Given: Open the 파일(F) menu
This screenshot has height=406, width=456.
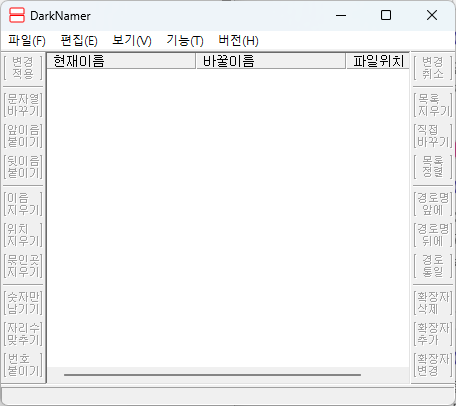Looking at the screenshot, I should (x=27, y=41).
